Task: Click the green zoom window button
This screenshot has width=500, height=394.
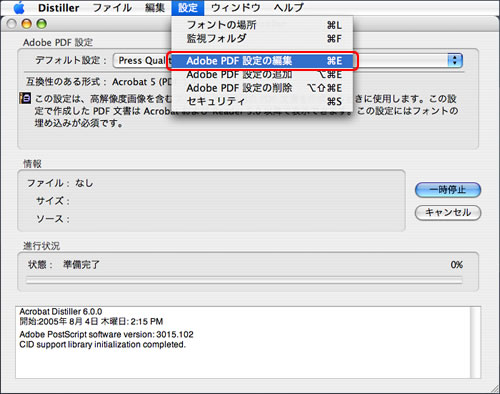Action: tap(41, 24)
